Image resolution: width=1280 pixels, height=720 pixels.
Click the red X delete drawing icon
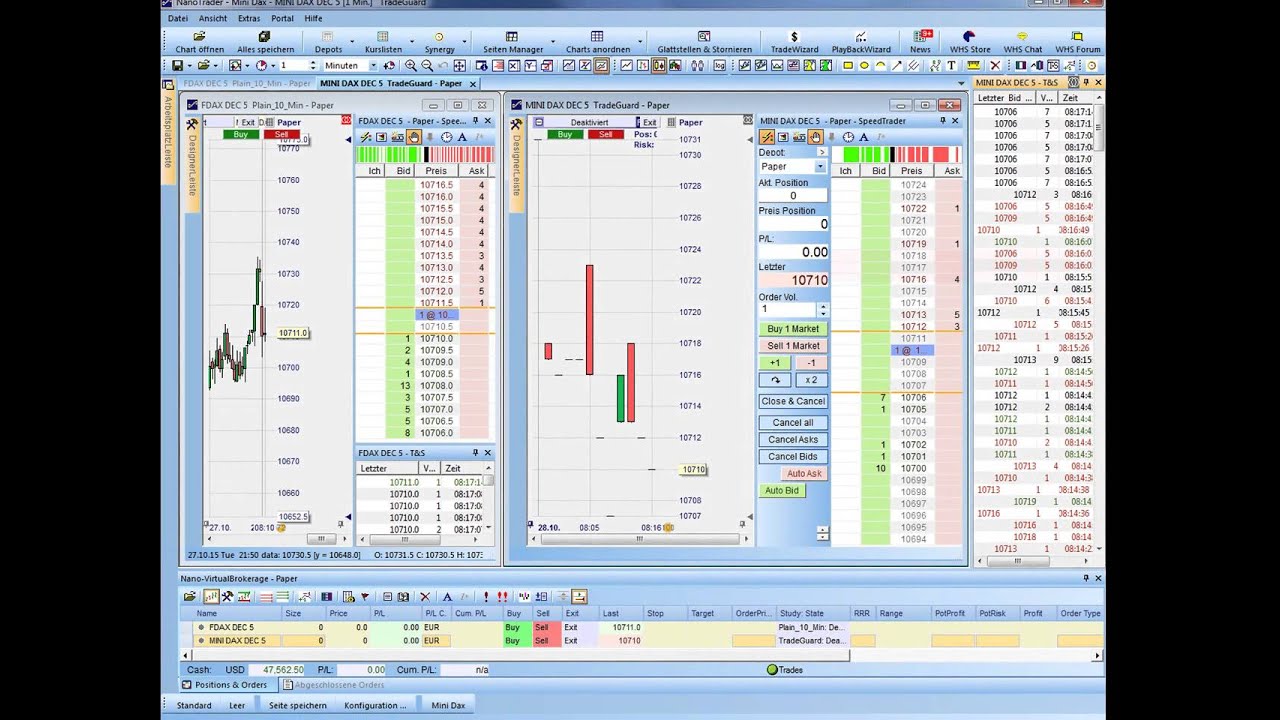[x=995, y=65]
